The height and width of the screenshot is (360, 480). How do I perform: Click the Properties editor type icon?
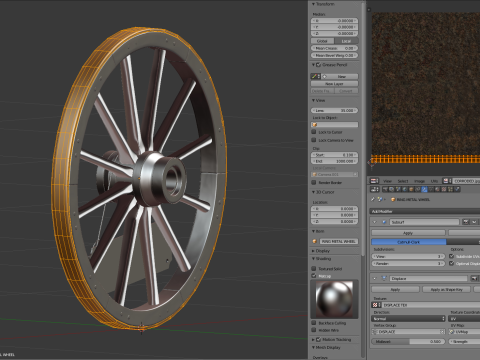[x=374, y=189]
